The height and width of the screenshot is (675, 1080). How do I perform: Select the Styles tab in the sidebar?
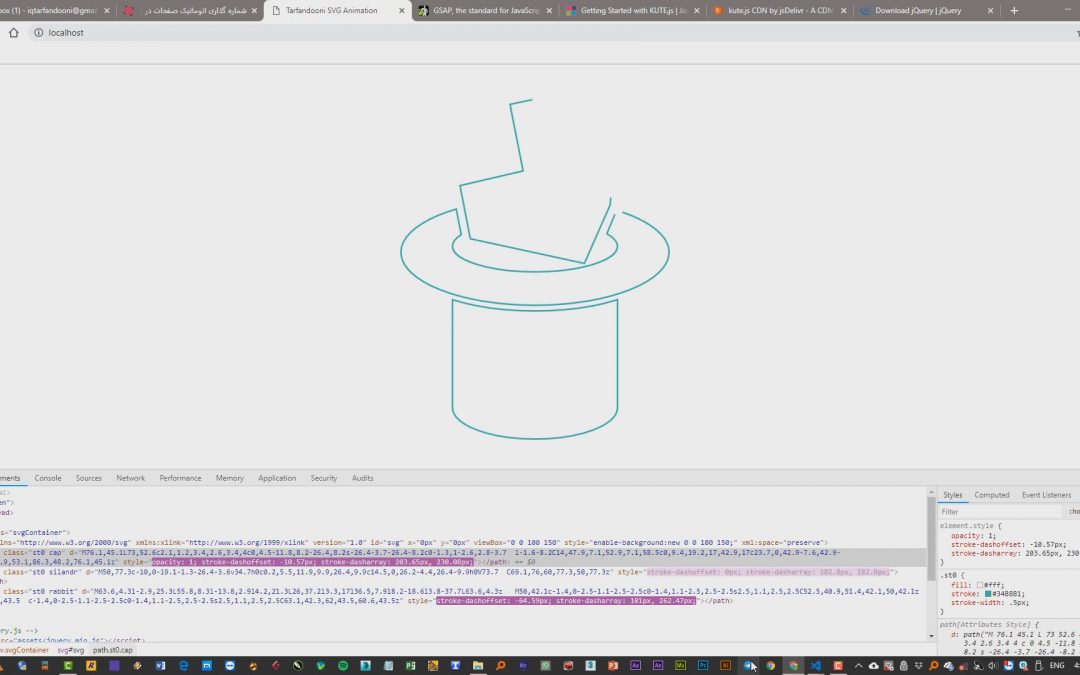953,495
